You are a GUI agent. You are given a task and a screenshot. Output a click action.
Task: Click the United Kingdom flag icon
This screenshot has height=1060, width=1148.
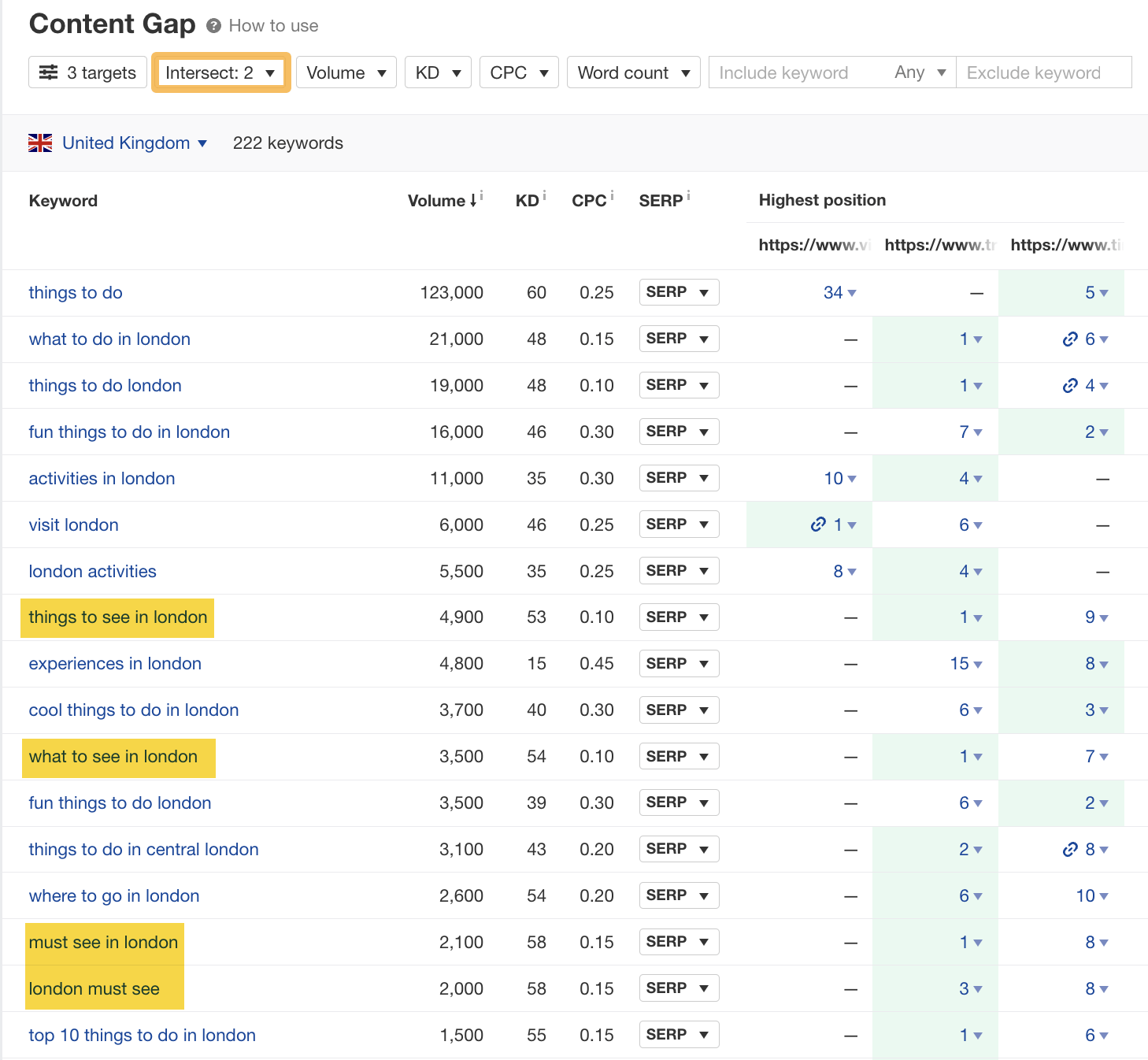[40, 143]
